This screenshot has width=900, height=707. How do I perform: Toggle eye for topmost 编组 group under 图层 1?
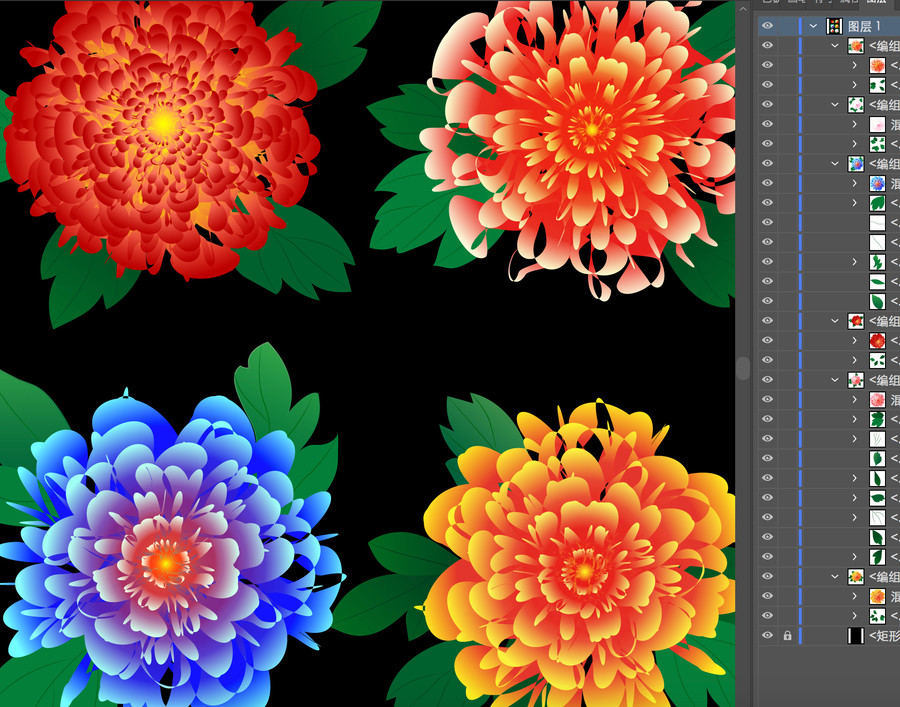[x=767, y=45]
